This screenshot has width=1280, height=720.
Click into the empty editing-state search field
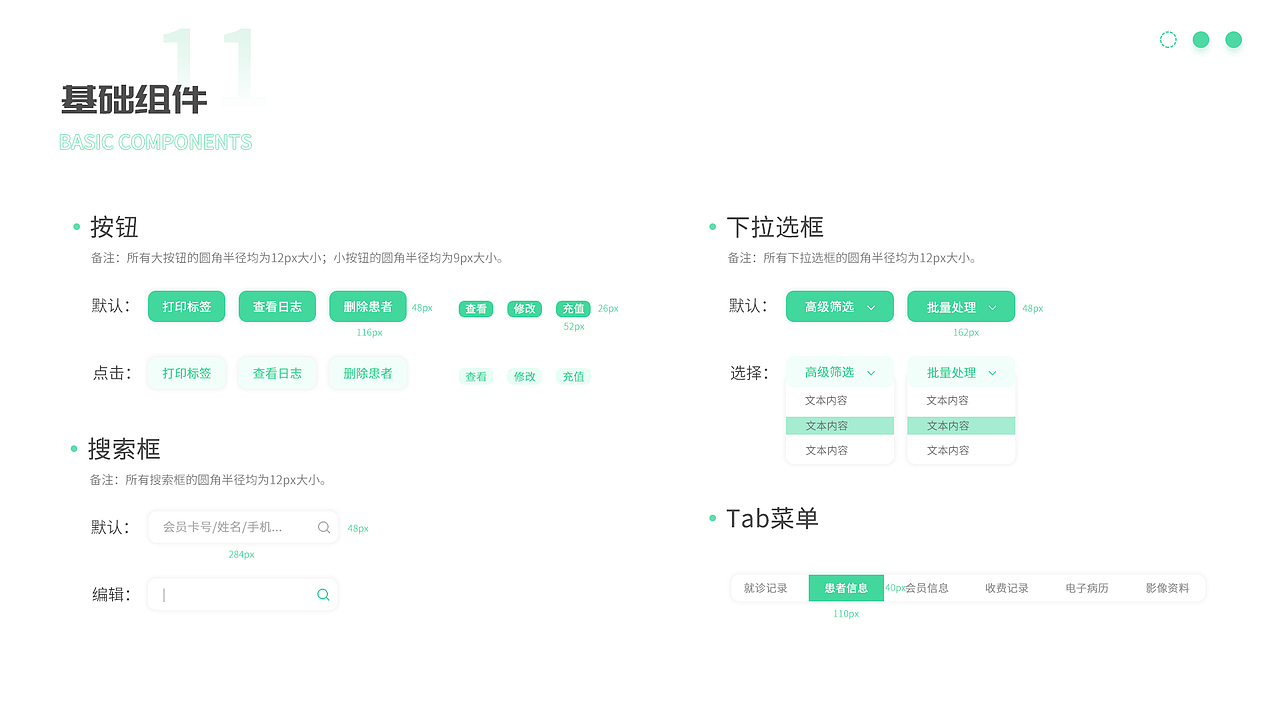[243, 594]
